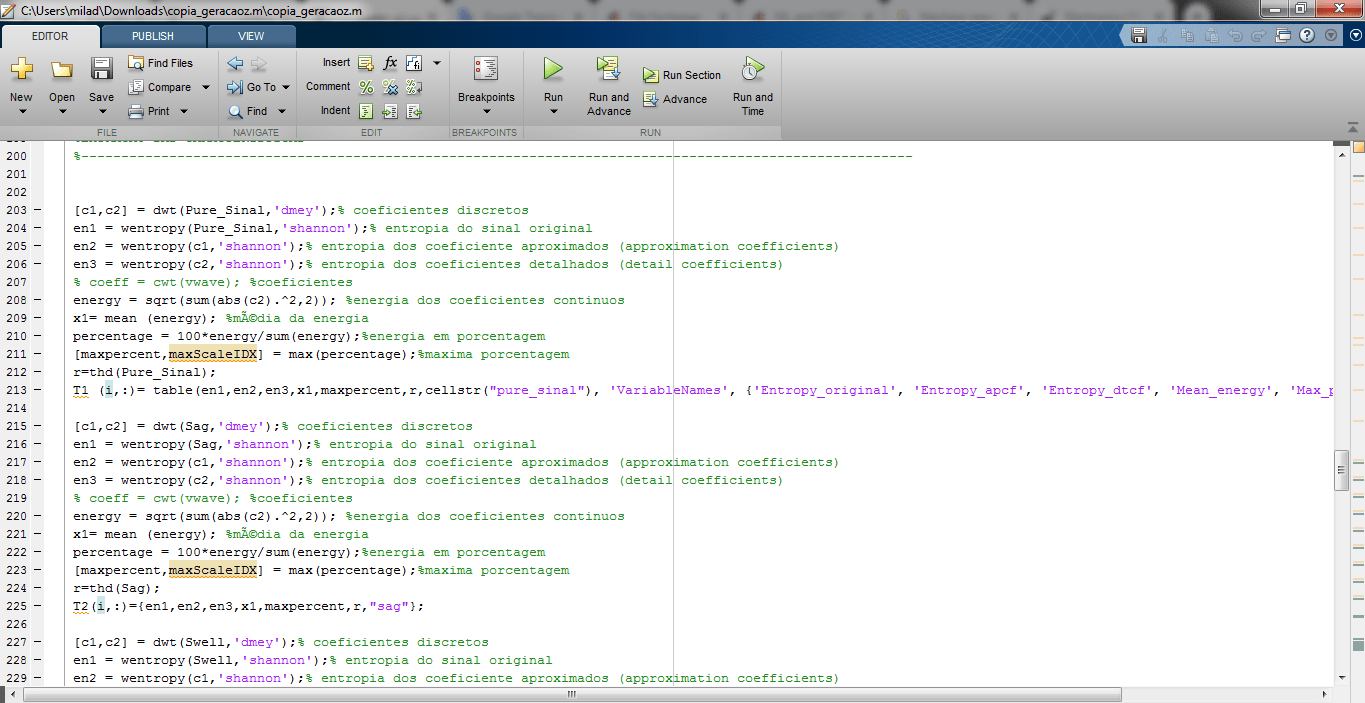Click the Comment percent icon

point(366,87)
